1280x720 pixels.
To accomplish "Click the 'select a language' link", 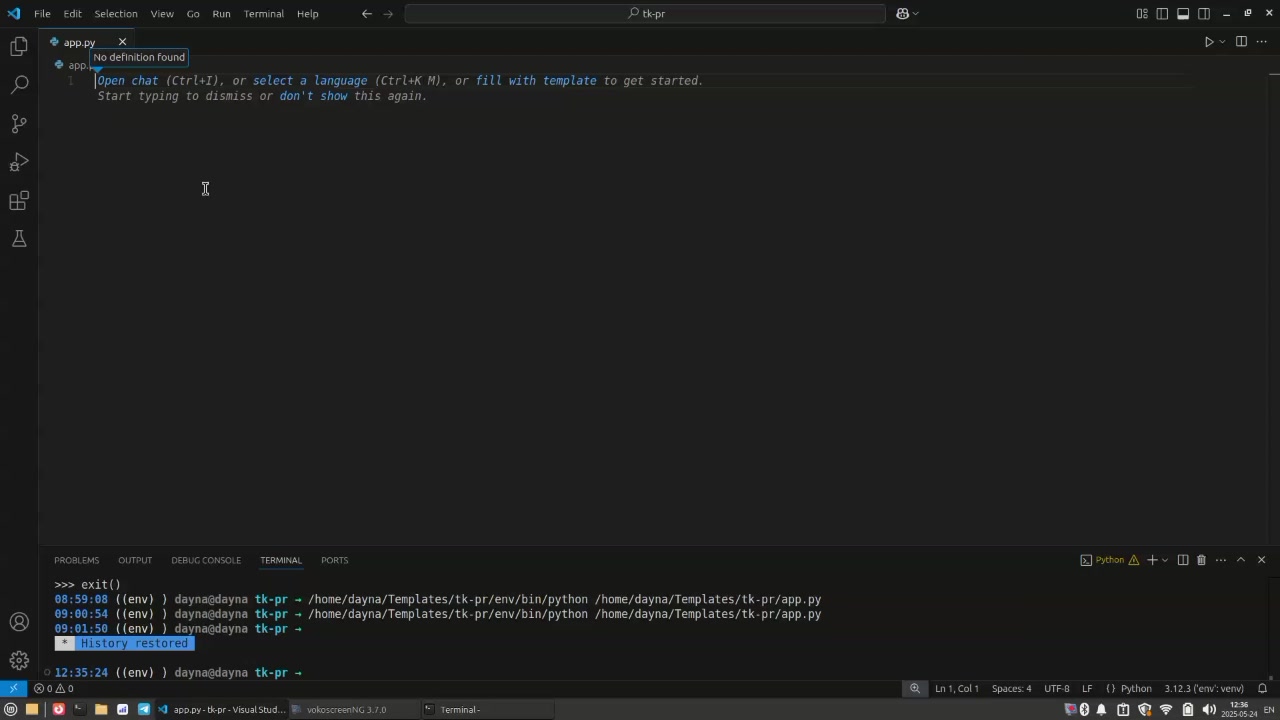I will pyautogui.click(x=310, y=81).
